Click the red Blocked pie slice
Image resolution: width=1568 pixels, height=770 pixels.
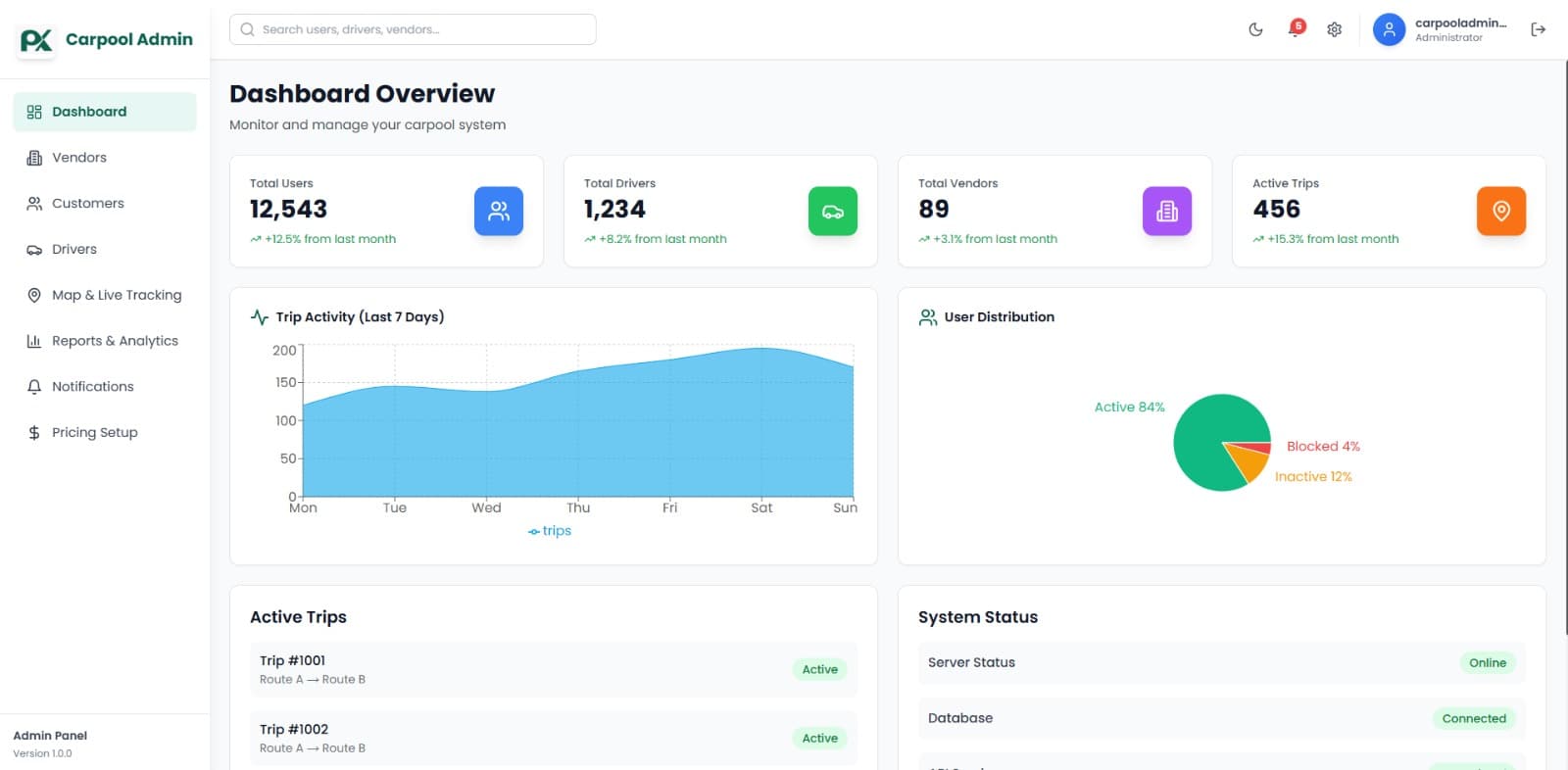click(x=1258, y=446)
